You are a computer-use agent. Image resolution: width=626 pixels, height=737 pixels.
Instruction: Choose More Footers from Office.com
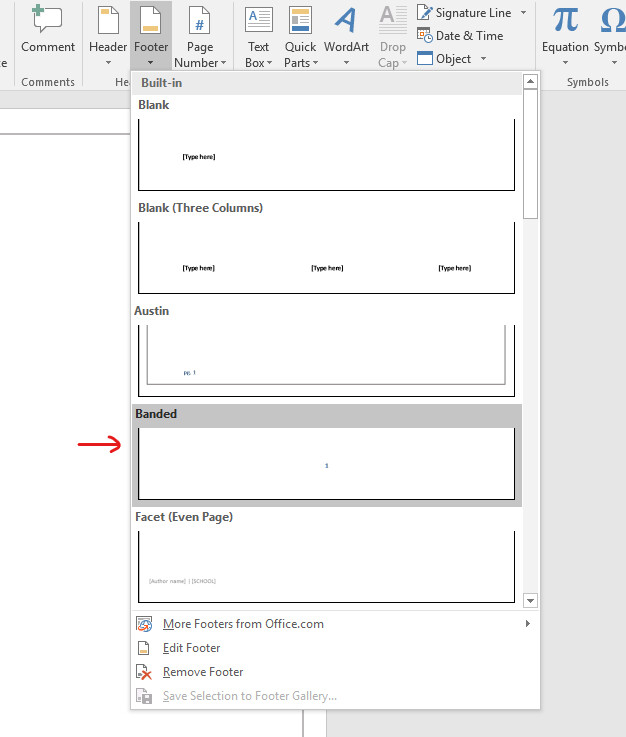[335, 624]
